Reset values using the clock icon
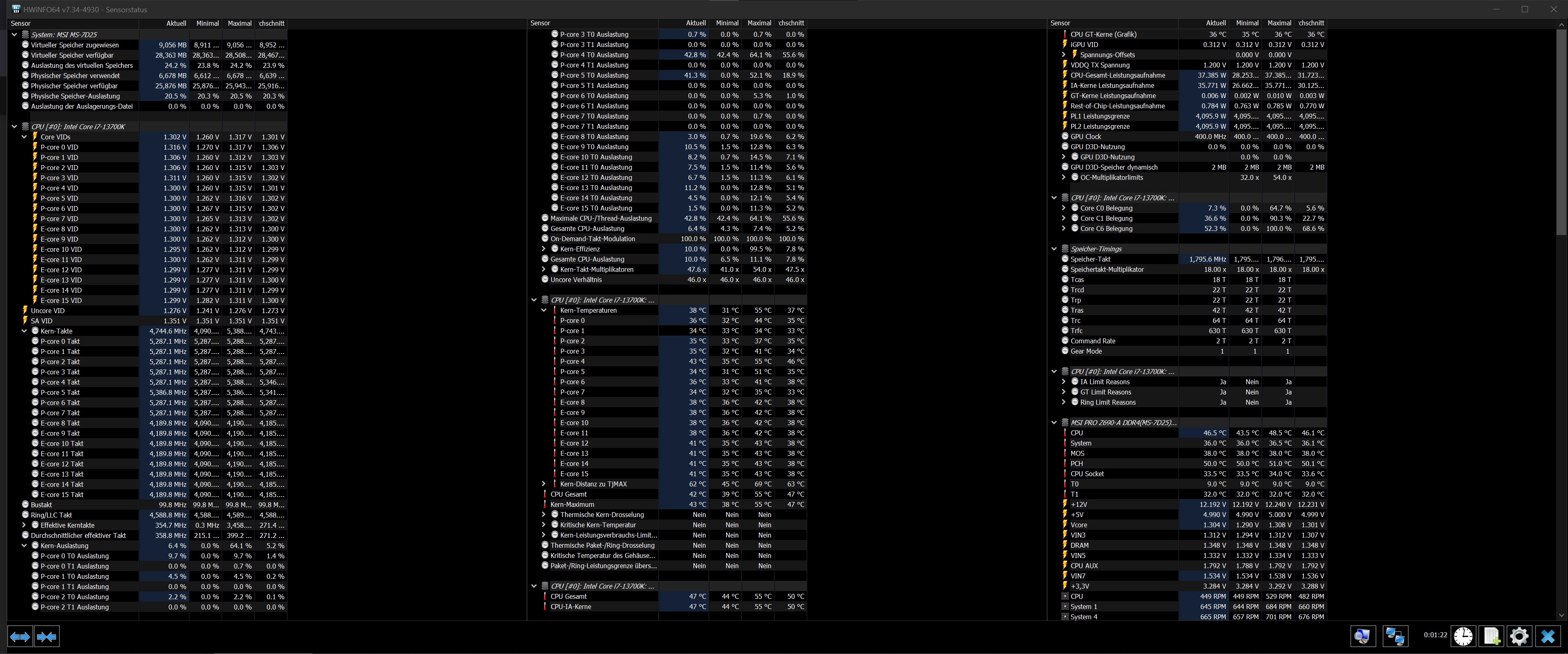This screenshot has height=654, width=1568. [x=1463, y=636]
